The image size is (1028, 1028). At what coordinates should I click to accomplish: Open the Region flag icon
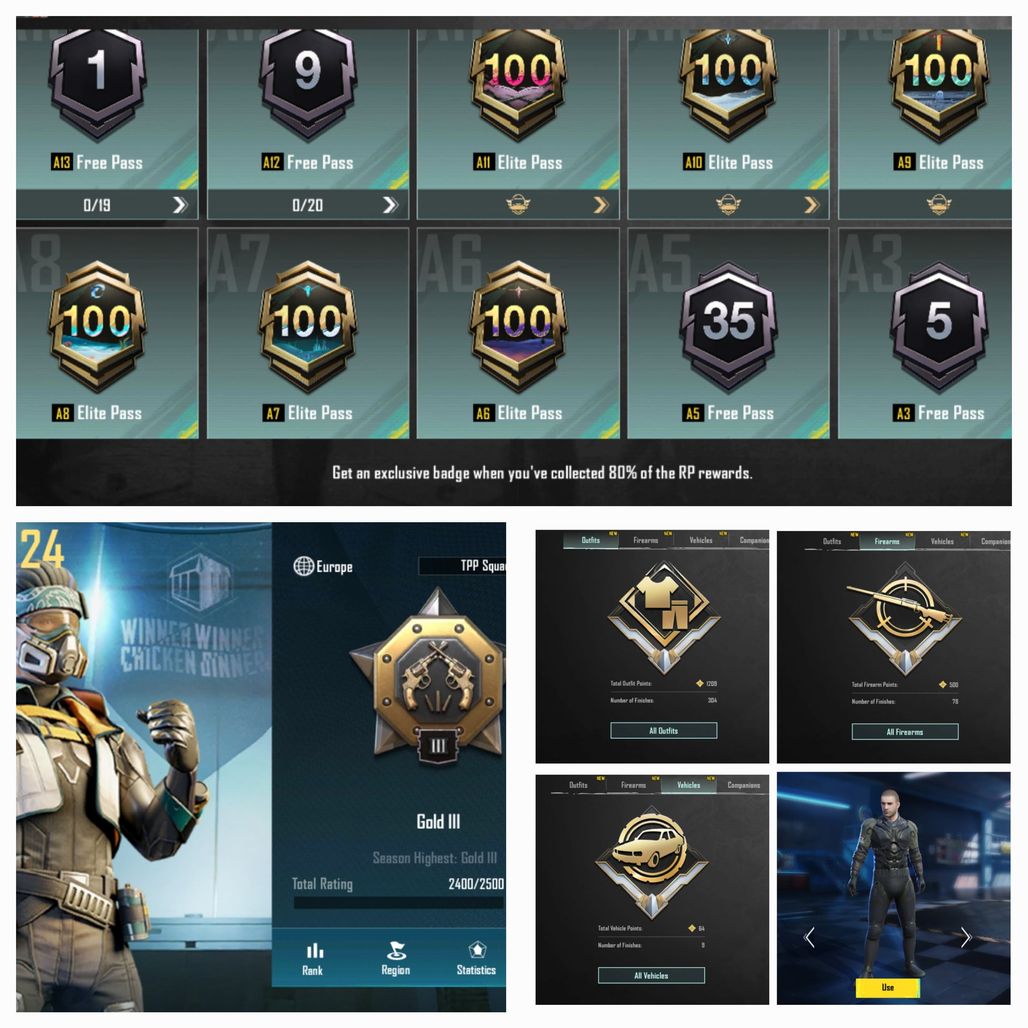coord(395,951)
